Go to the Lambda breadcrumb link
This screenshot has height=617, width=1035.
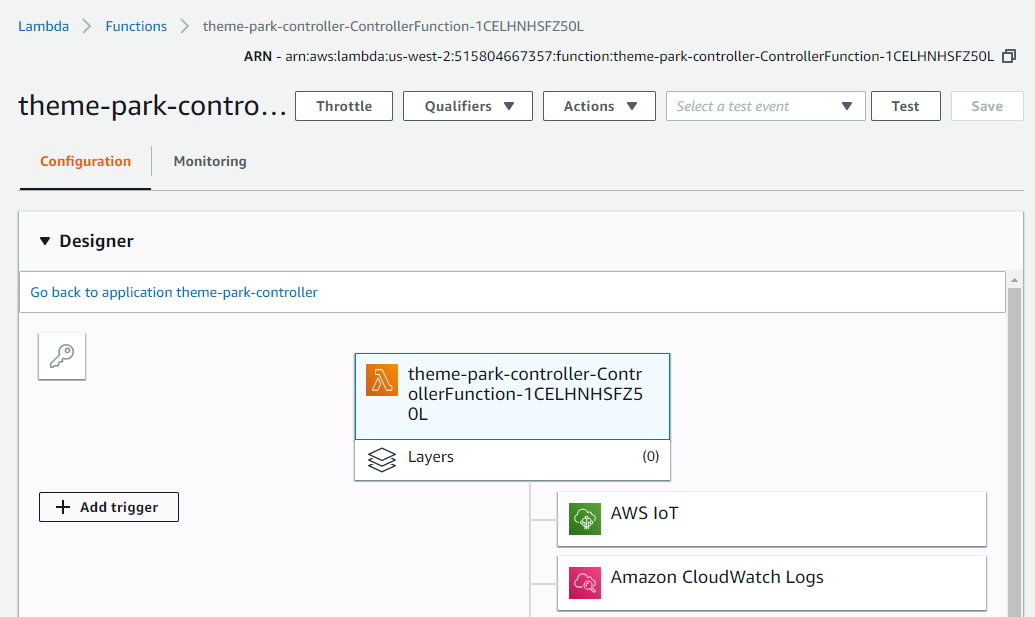[44, 26]
